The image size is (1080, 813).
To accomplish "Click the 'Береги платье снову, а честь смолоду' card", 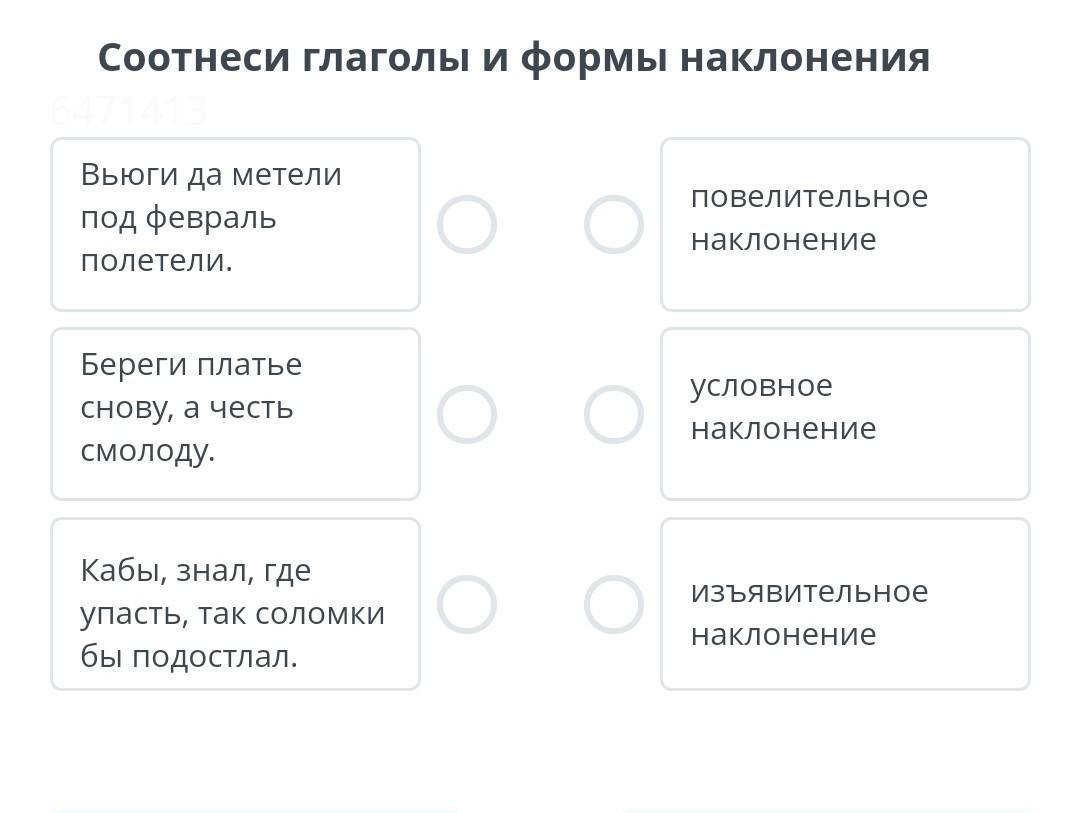I will point(235,414).
